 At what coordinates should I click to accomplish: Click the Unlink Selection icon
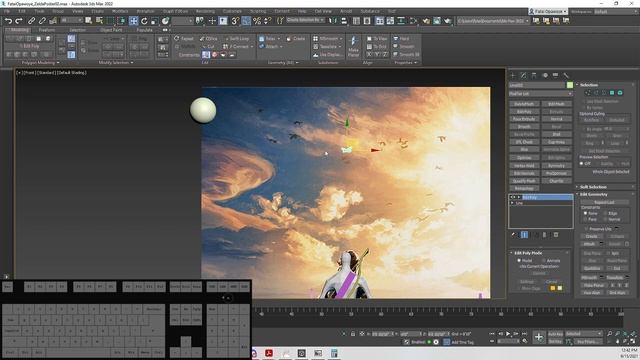[42, 20]
